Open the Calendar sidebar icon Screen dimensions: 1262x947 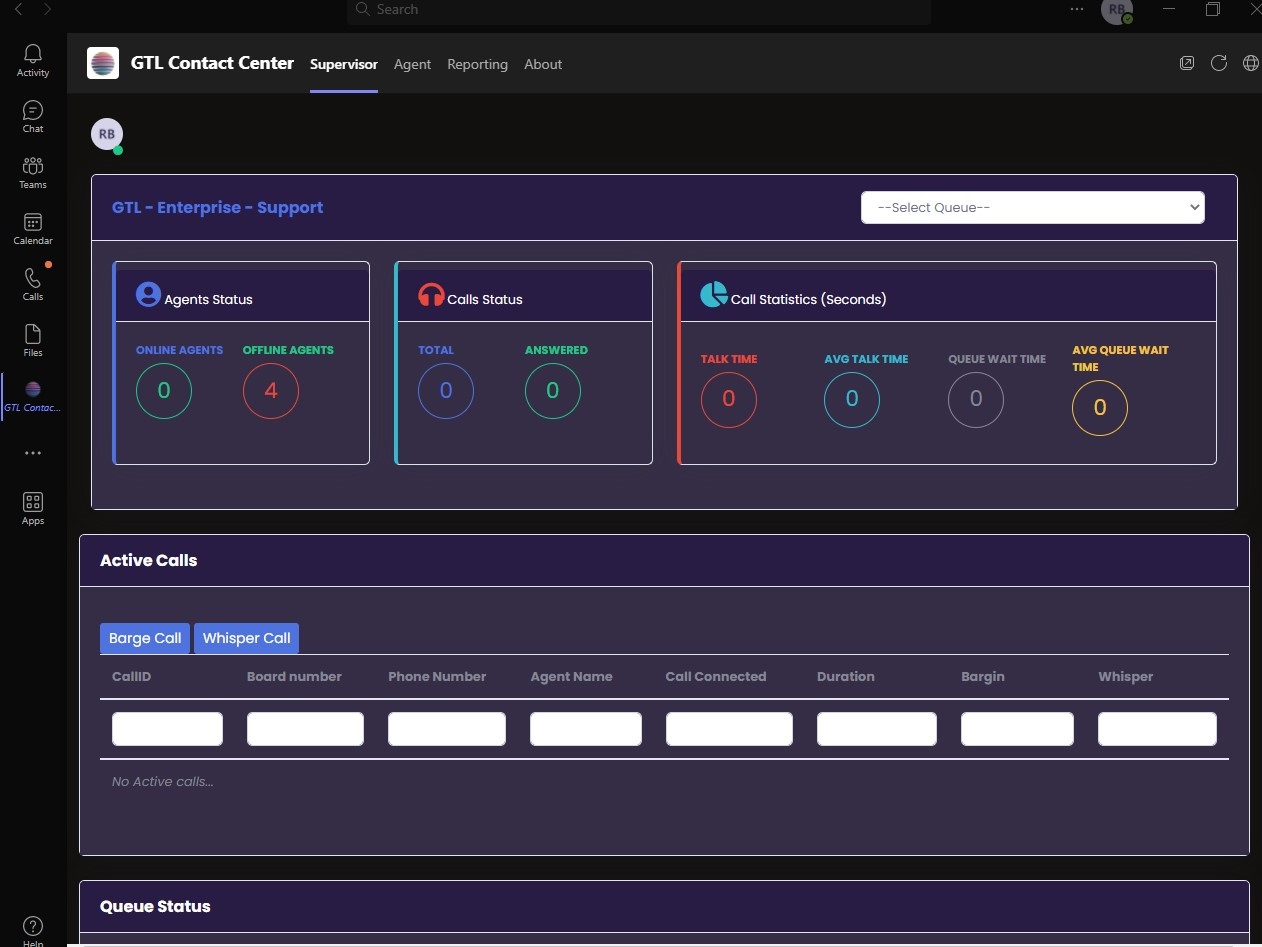click(33, 227)
